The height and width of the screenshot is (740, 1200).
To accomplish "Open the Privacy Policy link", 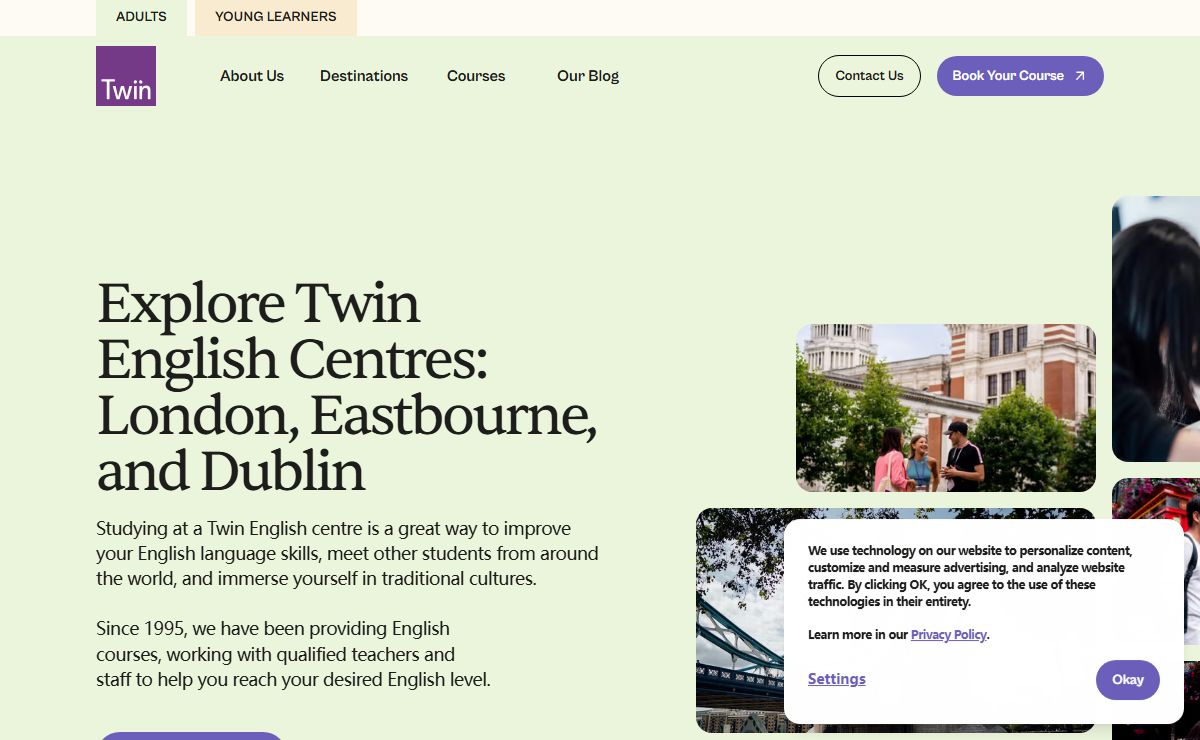I will tap(949, 635).
